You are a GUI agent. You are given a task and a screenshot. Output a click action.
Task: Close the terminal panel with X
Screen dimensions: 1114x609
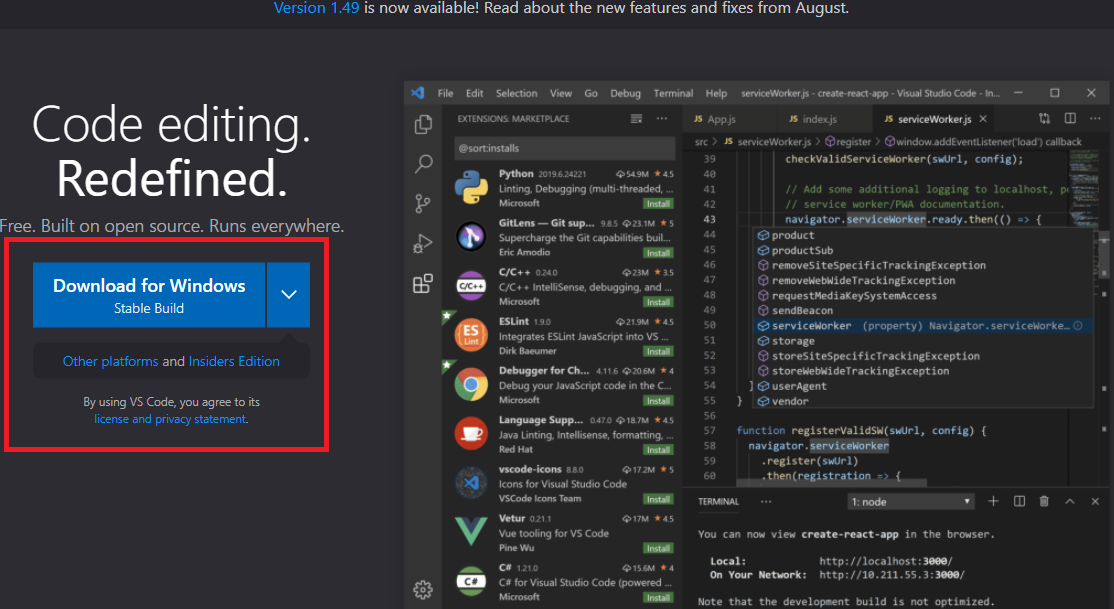click(1095, 501)
